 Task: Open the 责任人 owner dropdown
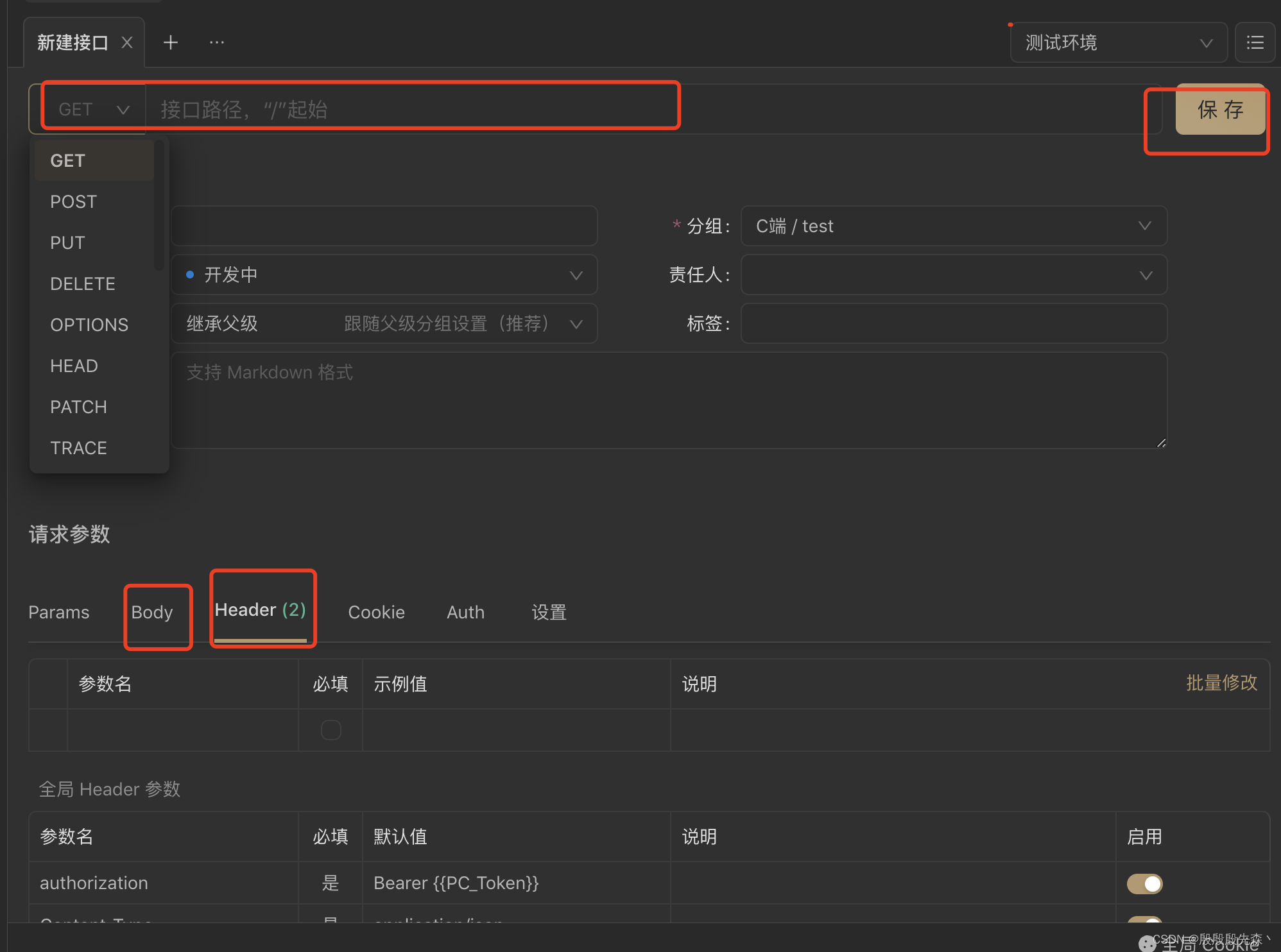[953, 275]
